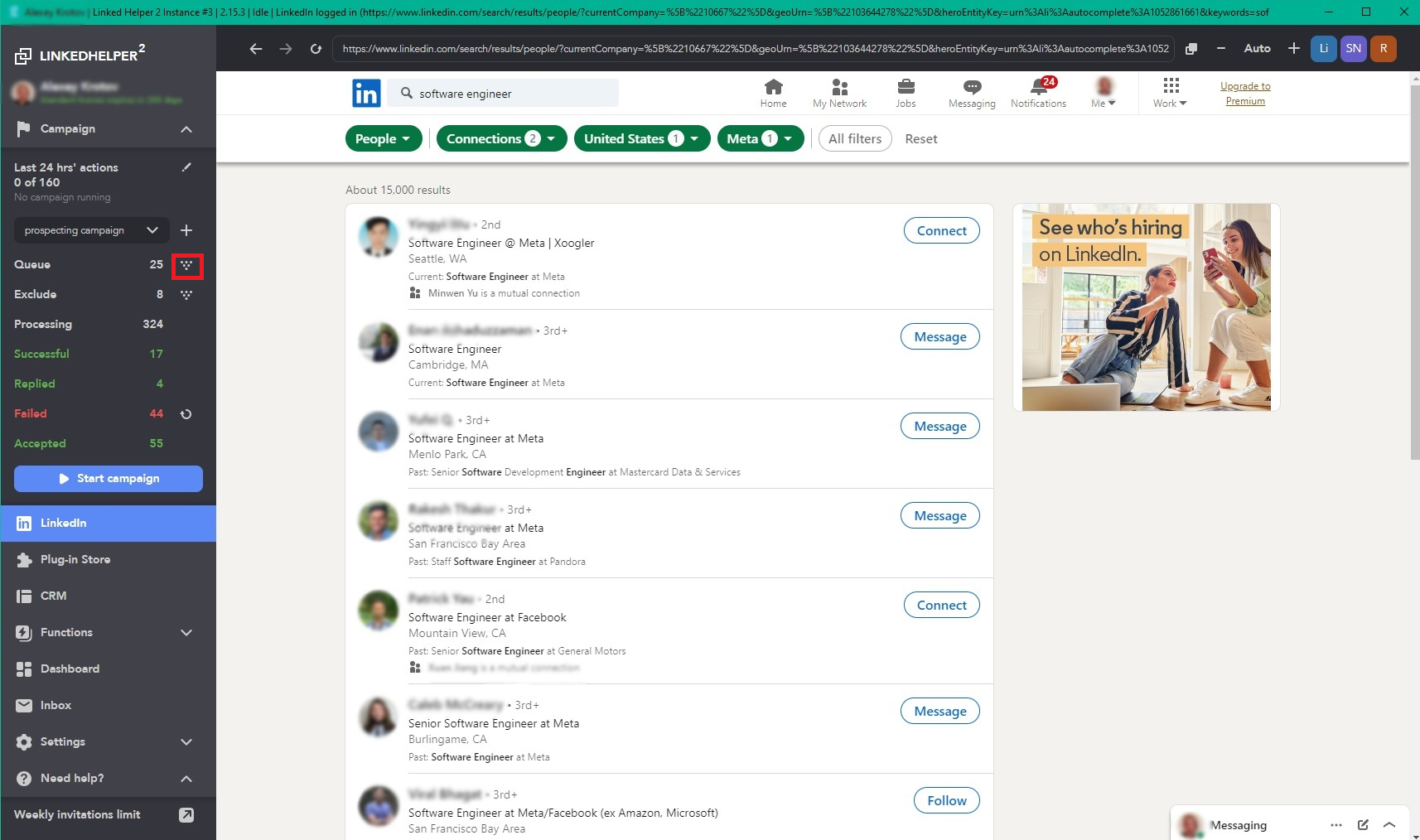
Task: Expand the Messaging bar chevron
Action: tap(1389, 825)
